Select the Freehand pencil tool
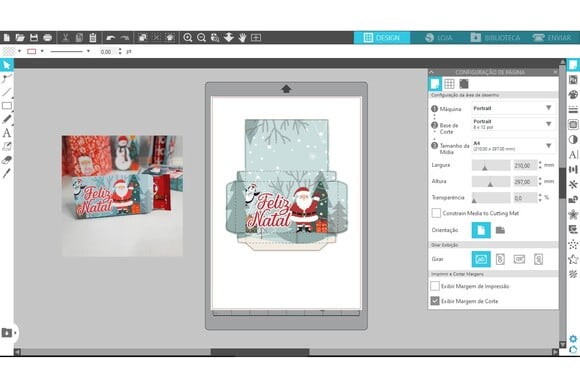580x377 pixels. [x=7, y=119]
